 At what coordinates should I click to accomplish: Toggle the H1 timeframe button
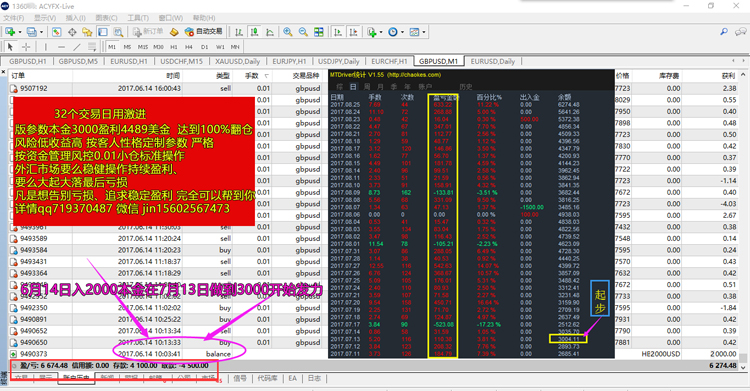coord(174,47)
